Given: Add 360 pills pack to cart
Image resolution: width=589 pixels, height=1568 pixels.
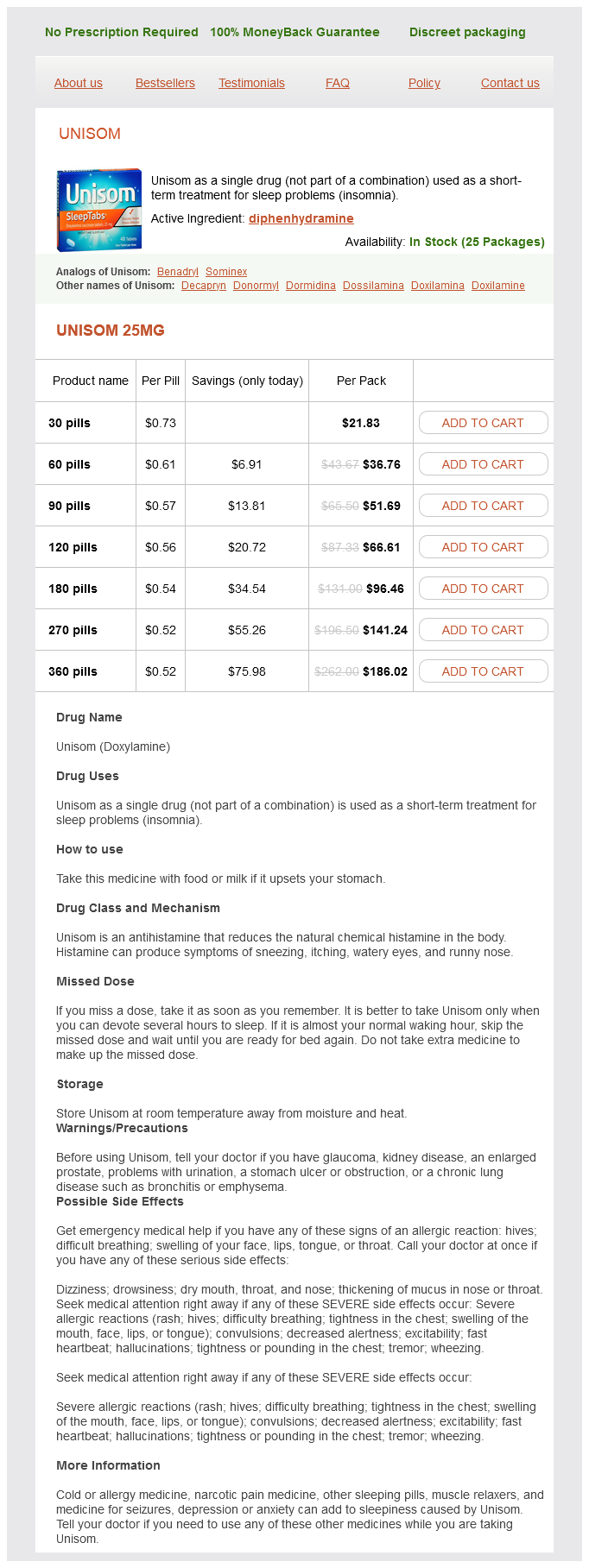Looking at the screenshot, I should tap(483, 671).
